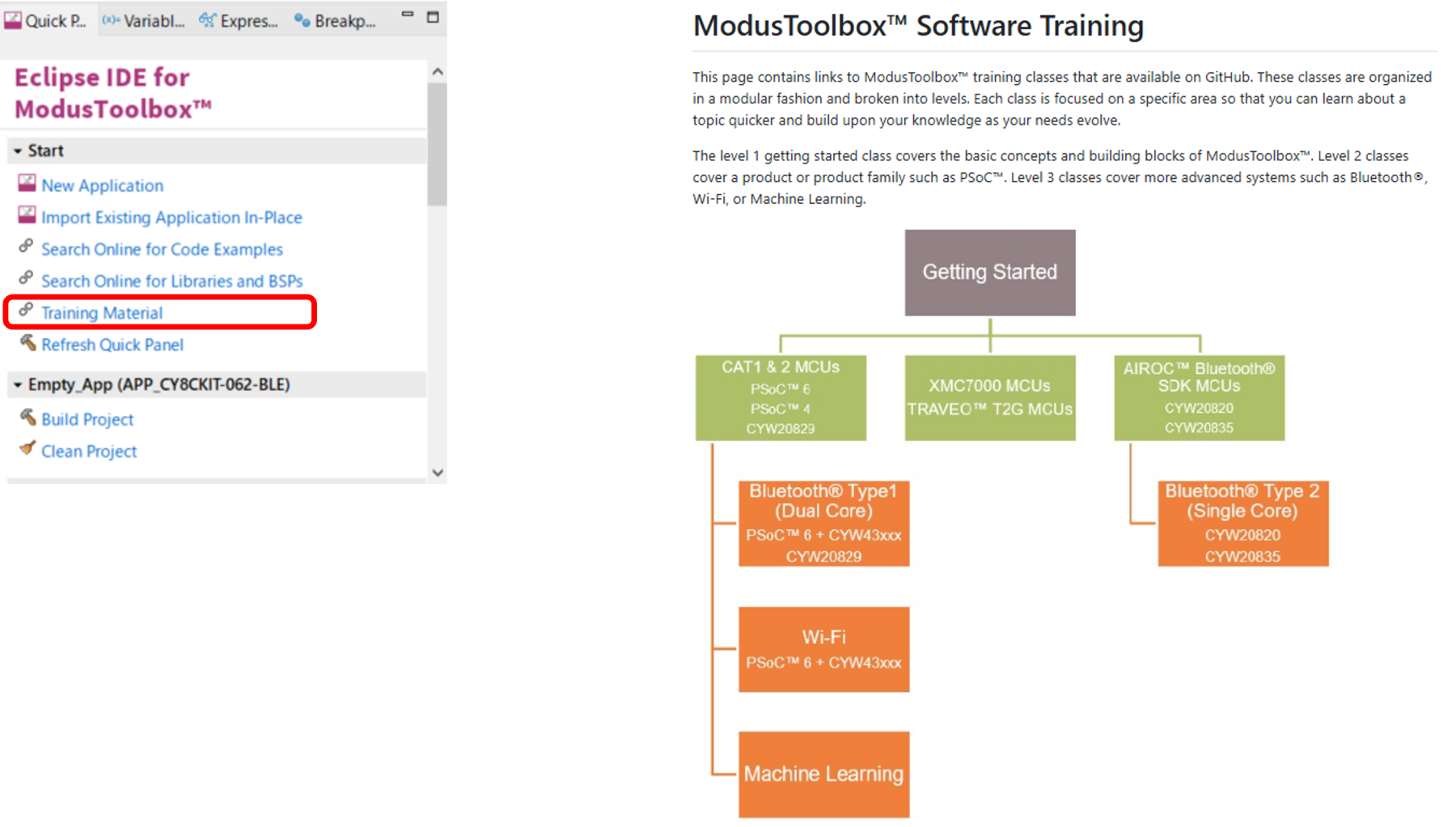Switch to the Breakpoints tab

(335, 20)
